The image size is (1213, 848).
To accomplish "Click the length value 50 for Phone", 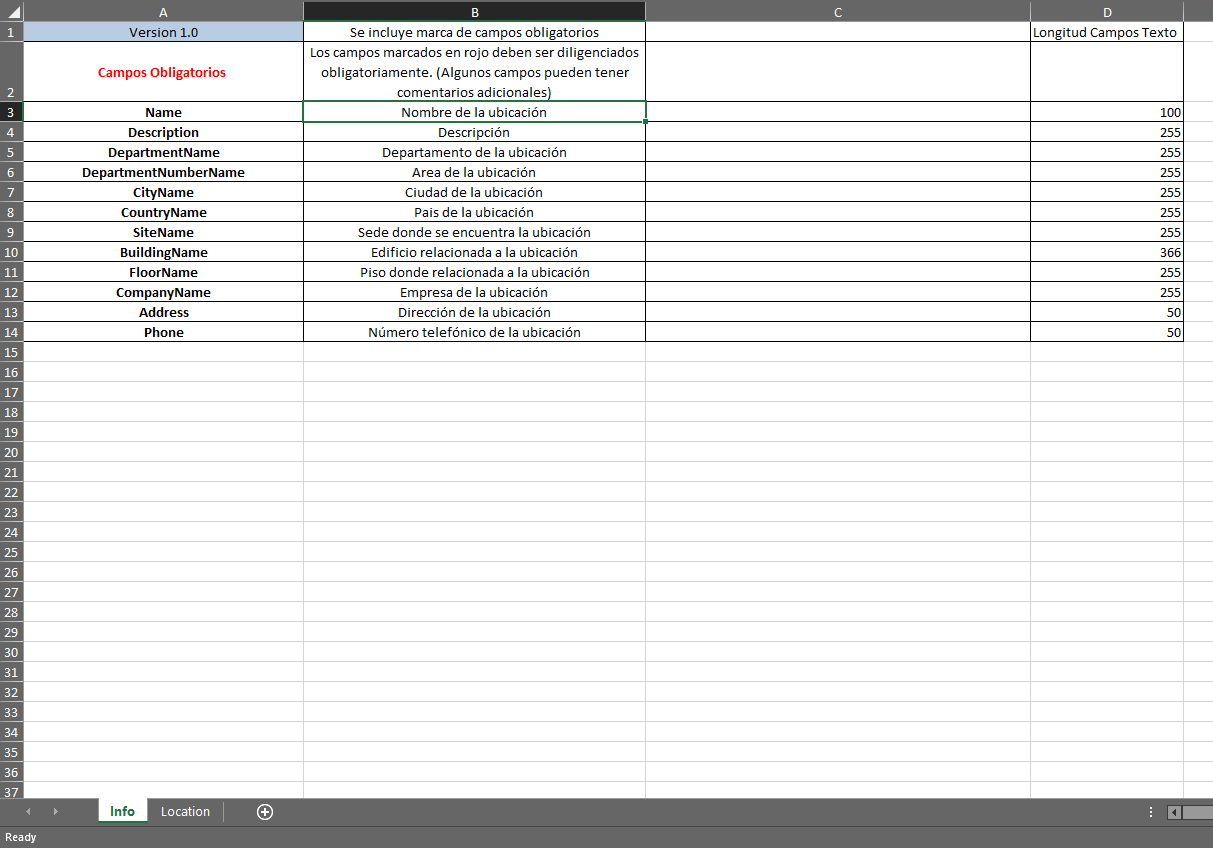I will [1107, 332].
